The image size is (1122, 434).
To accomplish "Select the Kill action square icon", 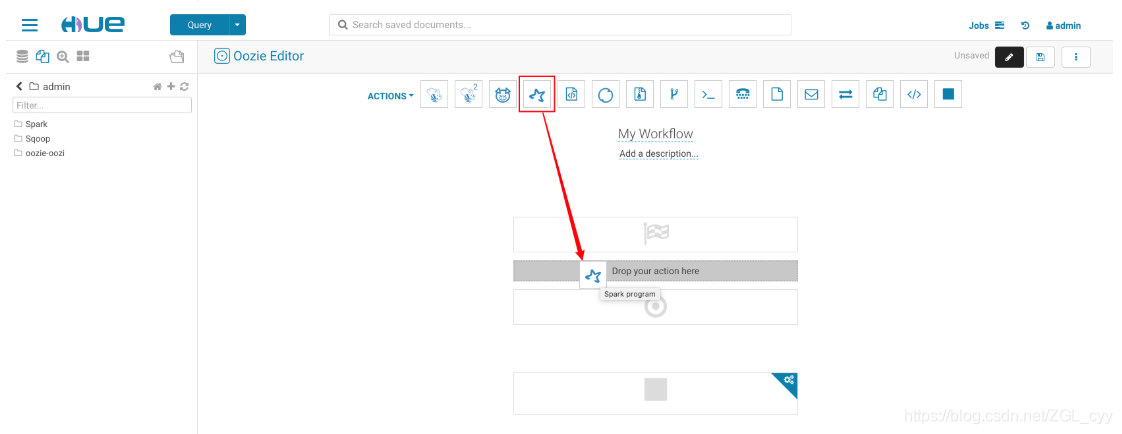I will 948,94.
